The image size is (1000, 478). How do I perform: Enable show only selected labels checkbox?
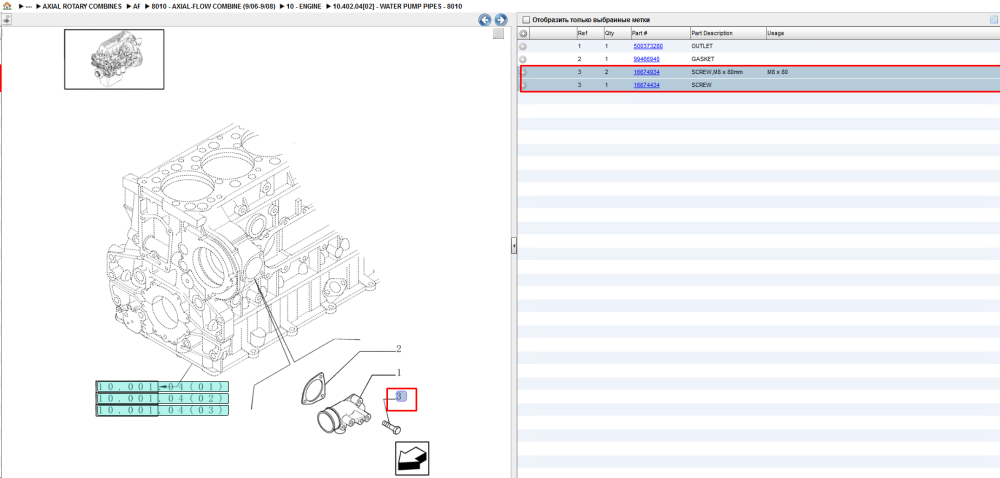[x=526, y=20]
